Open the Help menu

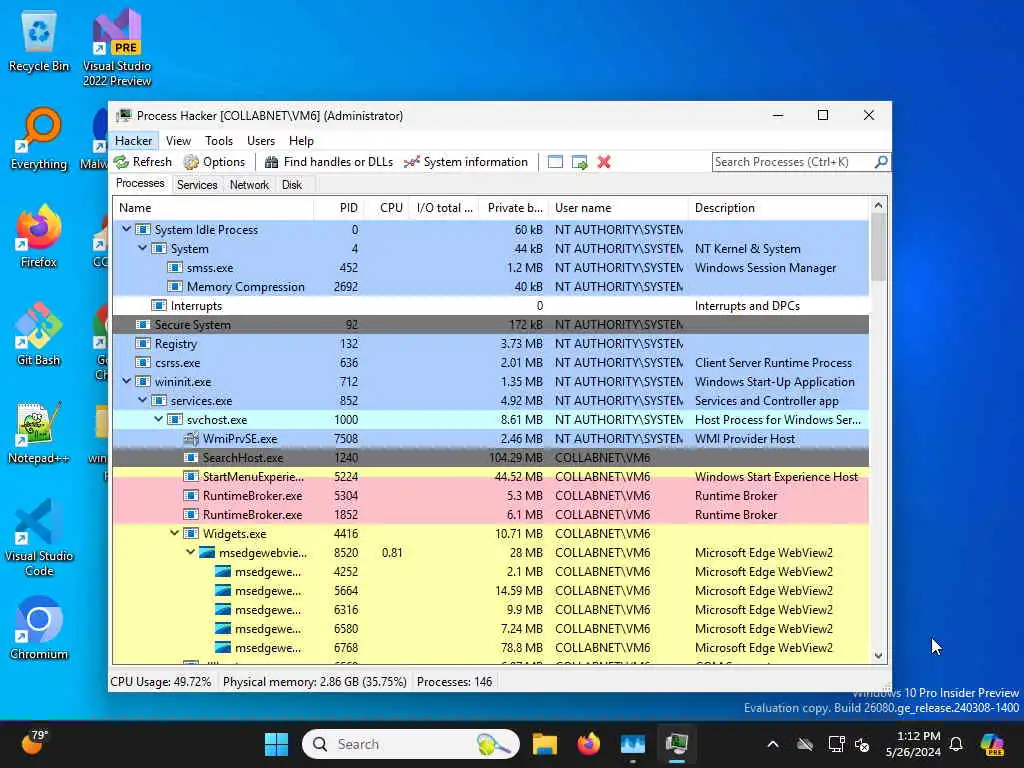pyautogui.click(x=301, y=141)
